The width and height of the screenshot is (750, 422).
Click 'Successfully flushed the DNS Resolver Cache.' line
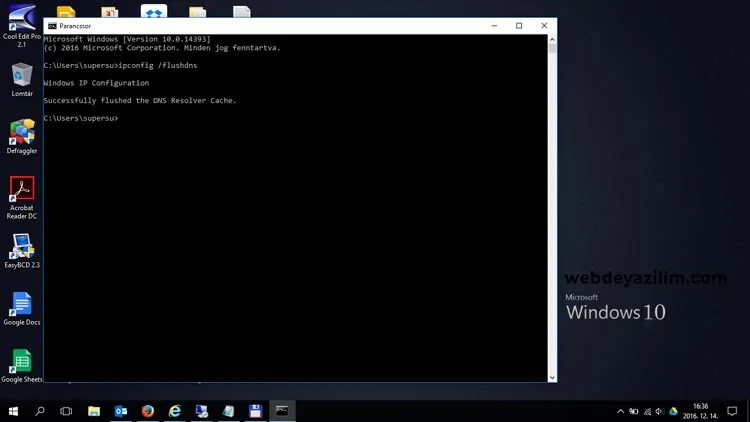click(x=140, y=100)
